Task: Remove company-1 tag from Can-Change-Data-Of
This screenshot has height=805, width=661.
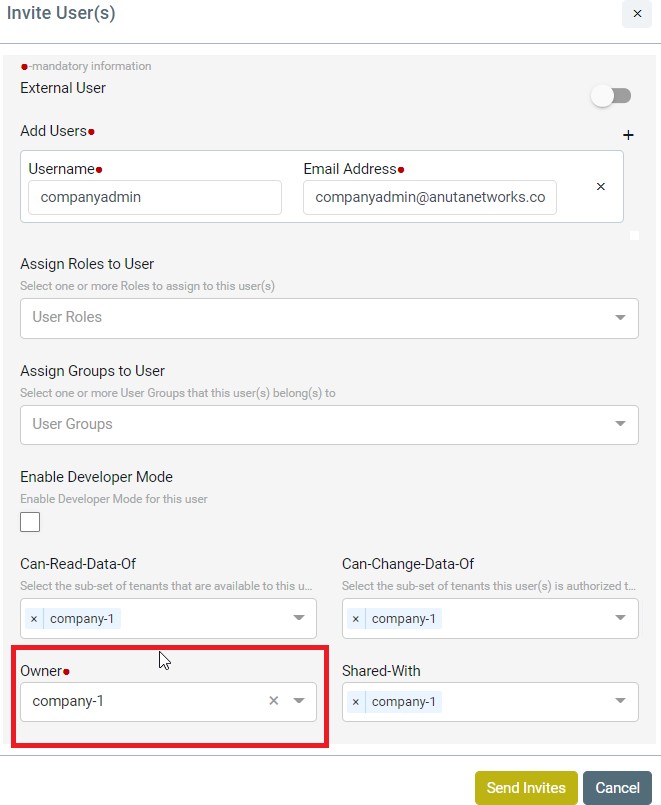Action: click(356, 619)
